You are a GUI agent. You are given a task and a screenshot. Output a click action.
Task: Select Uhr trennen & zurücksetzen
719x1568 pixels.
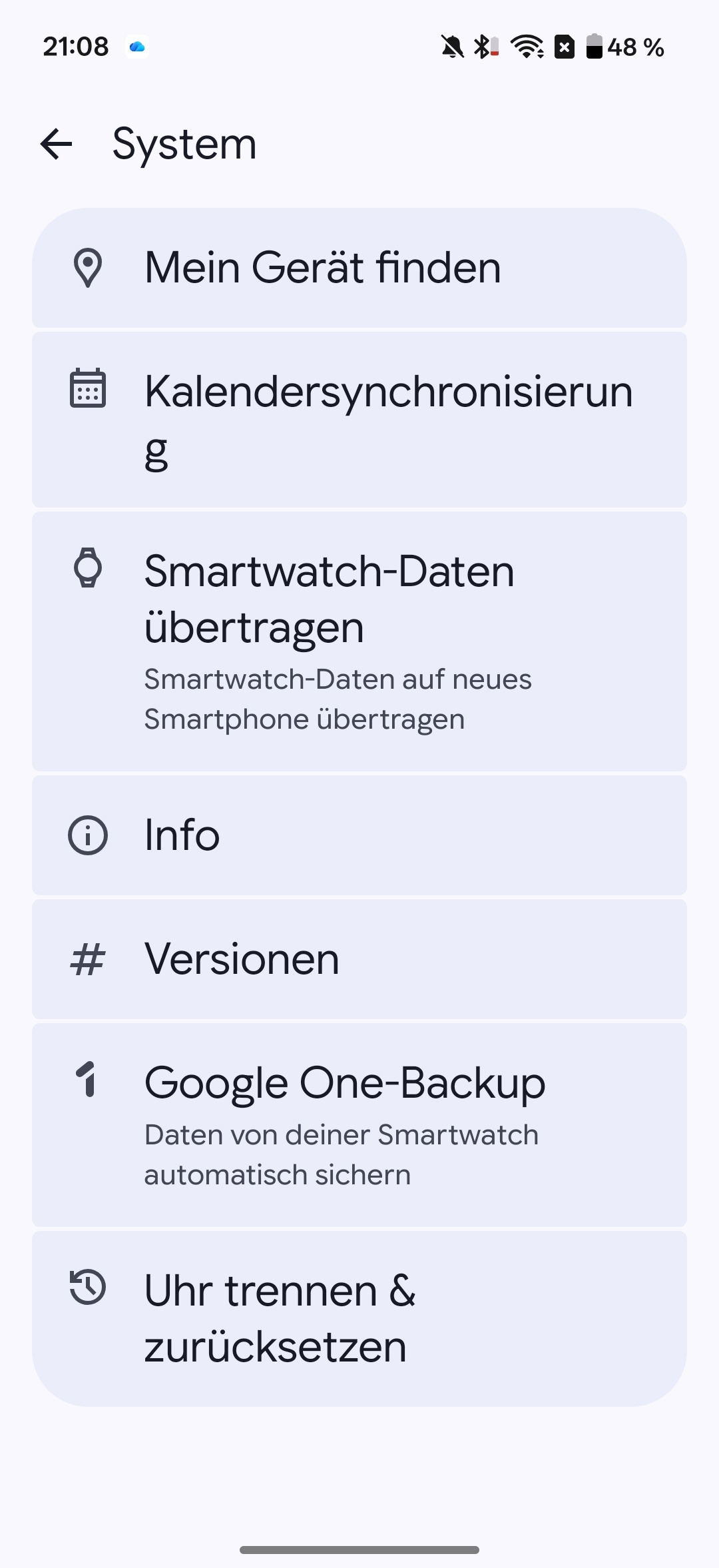(x=359, y=1319)
